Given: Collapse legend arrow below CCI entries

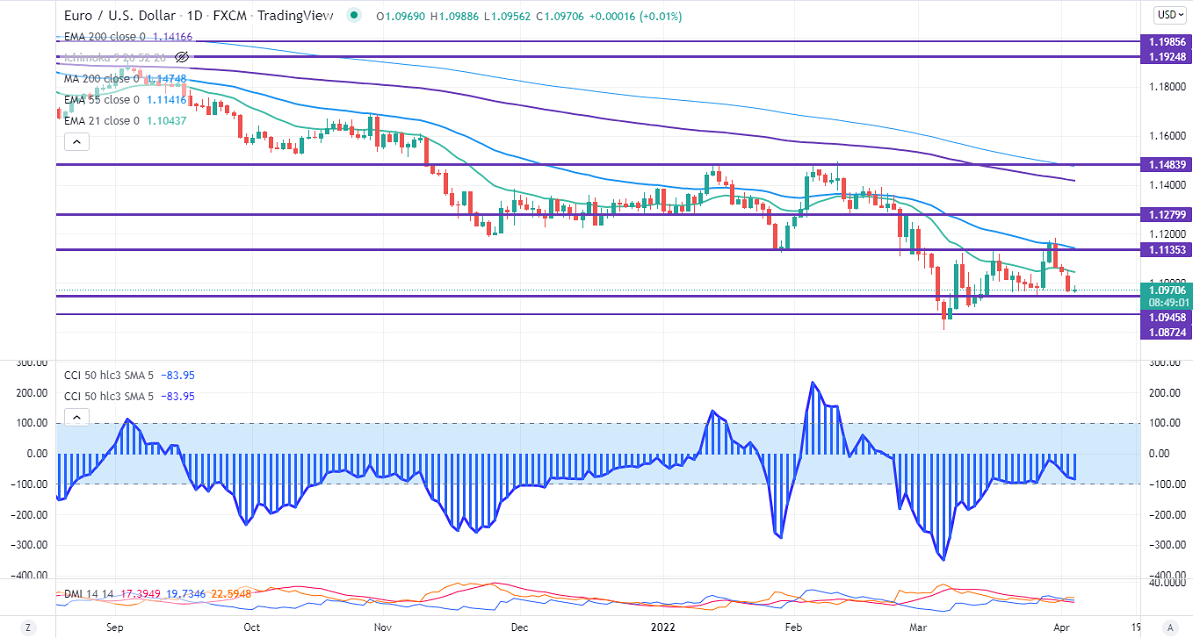Looking at the screenshot, I should click(77, 417).
